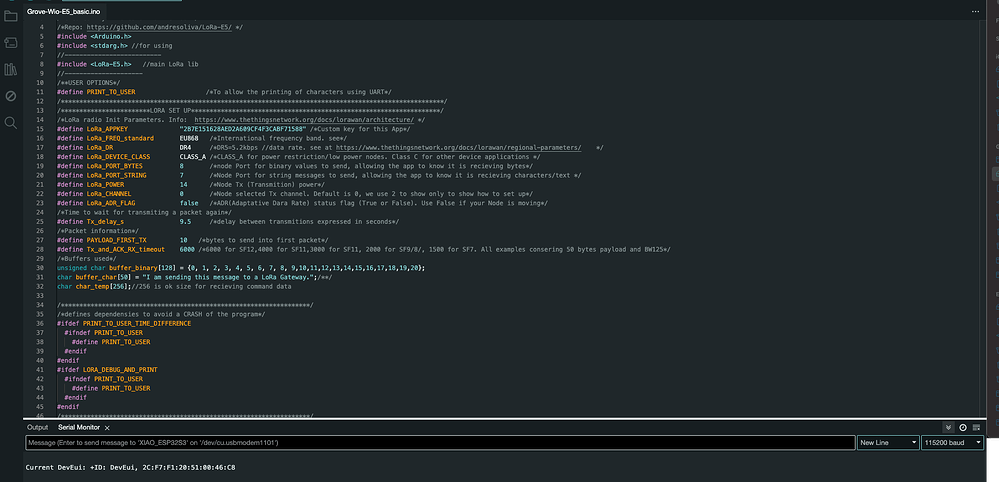Open the Boards Manager sidebar
Screen dimensions: 999x482
coord(10,43)
